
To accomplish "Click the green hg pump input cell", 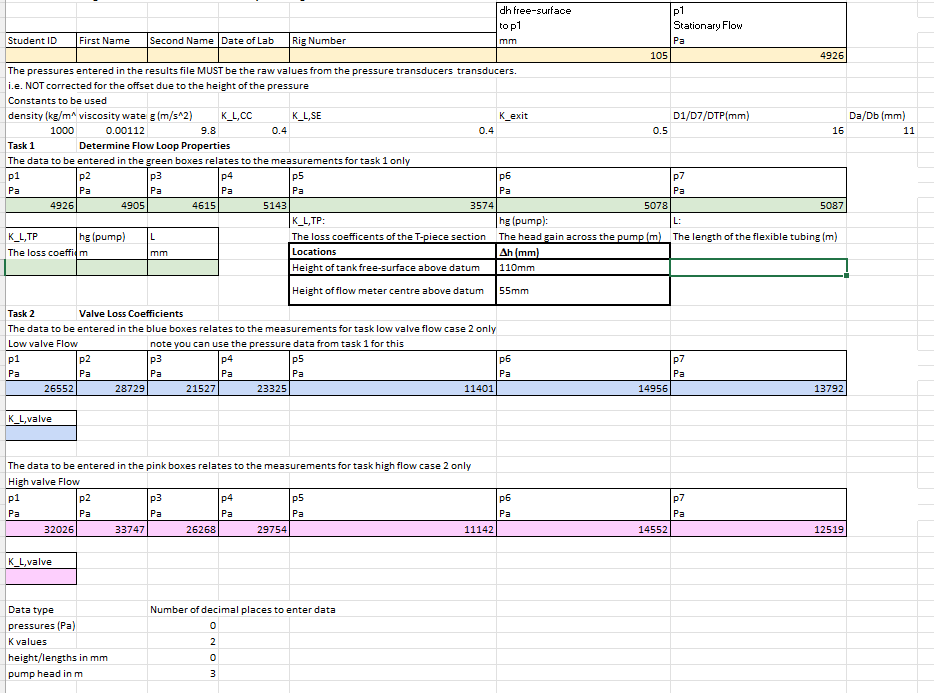I will click(x=110, y=268).
